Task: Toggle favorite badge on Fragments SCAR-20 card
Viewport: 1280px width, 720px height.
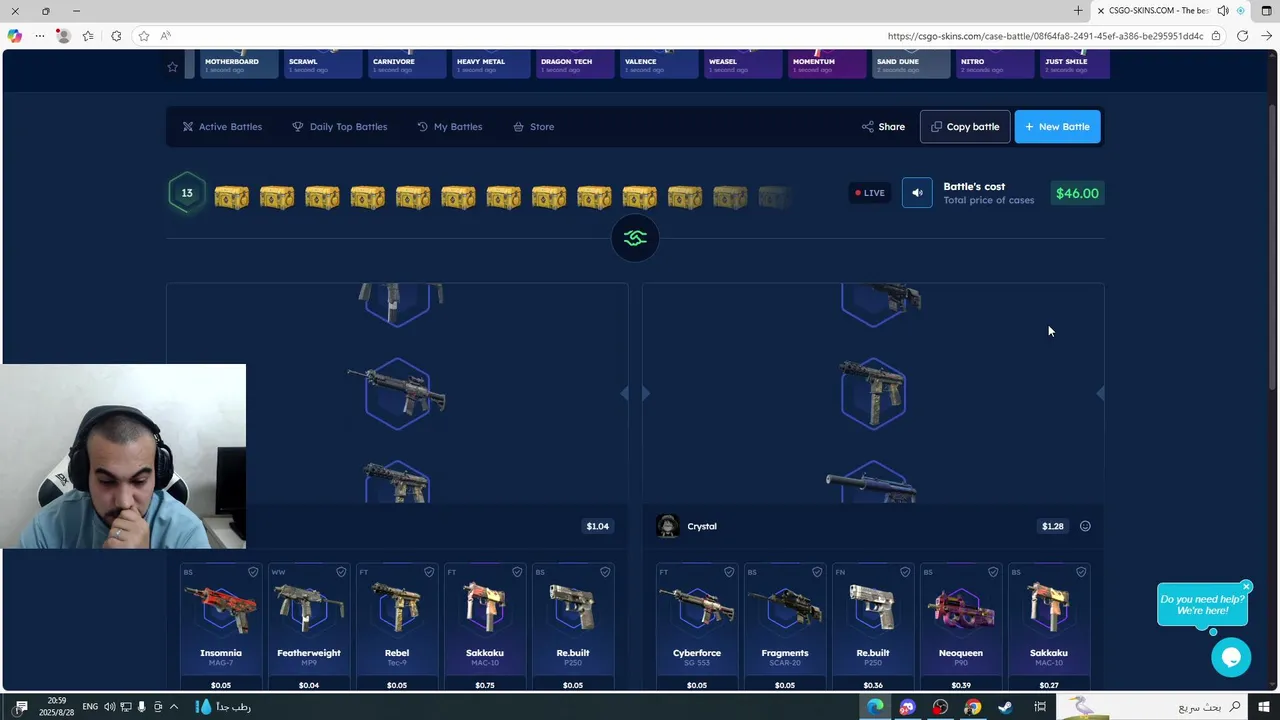Action: (817, 572)
